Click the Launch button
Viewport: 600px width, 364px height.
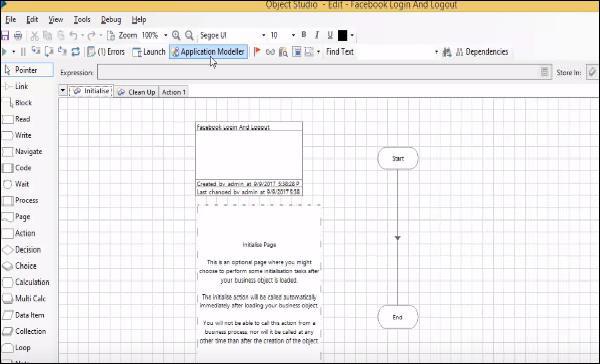click(148, 52)
